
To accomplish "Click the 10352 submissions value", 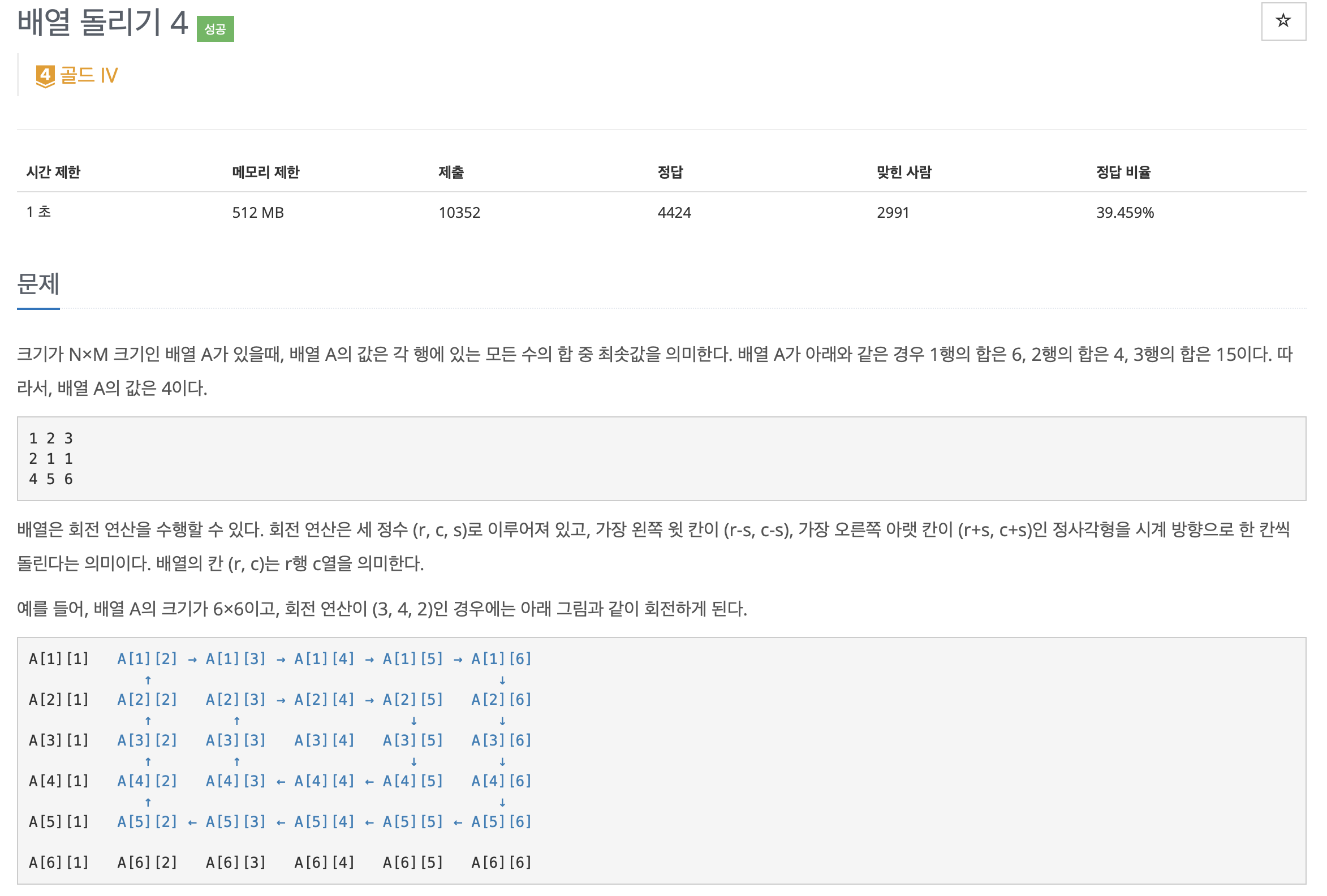I will (459, 213).
